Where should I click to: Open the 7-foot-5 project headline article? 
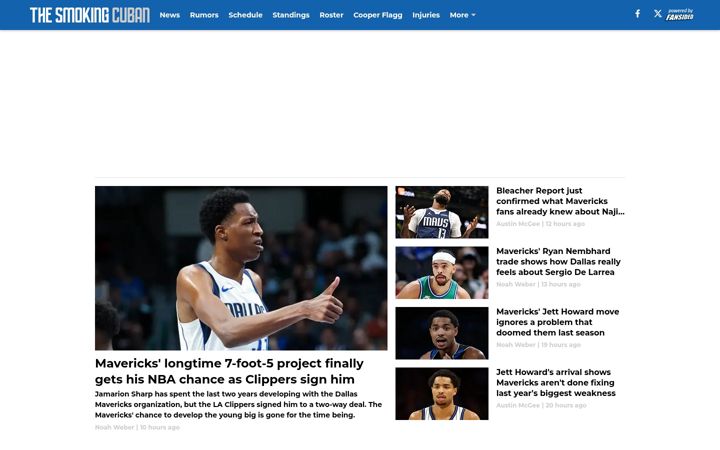coord(229,371)
